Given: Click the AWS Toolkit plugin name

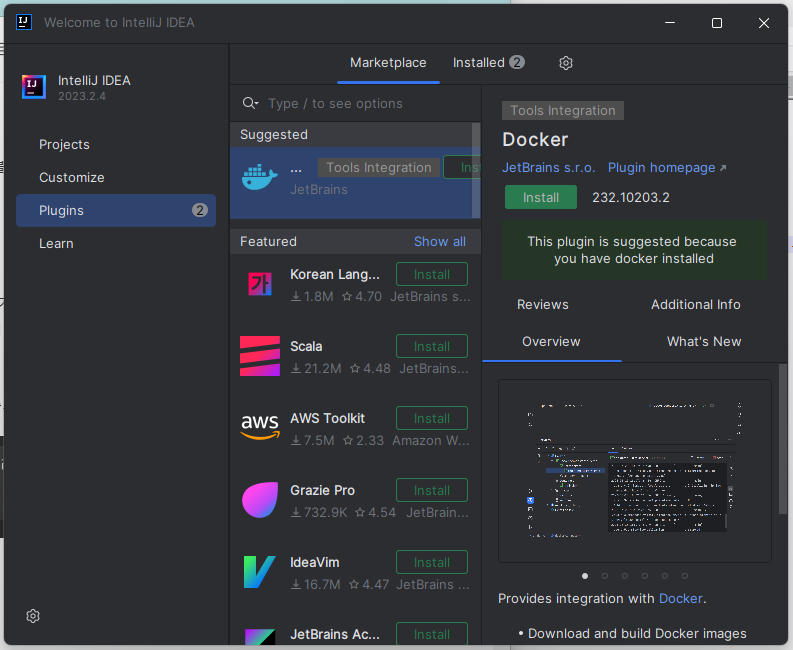Looking at the screenshot, I should click(327, 418).
